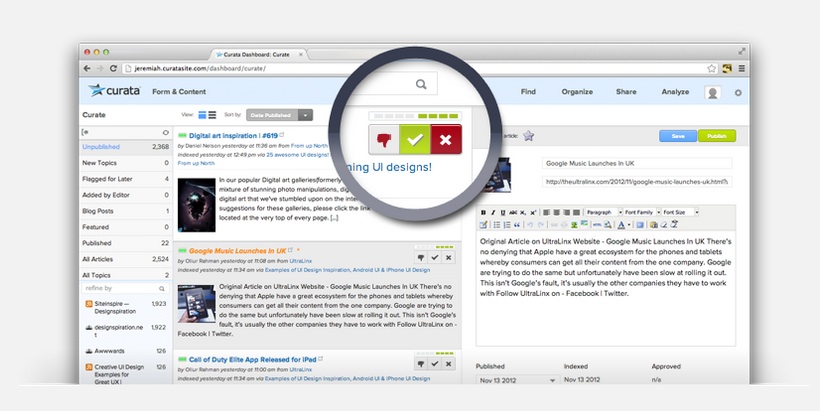Select All Articles in the sidebar
This screenshot has width=820, height=411.
(126, 259)
